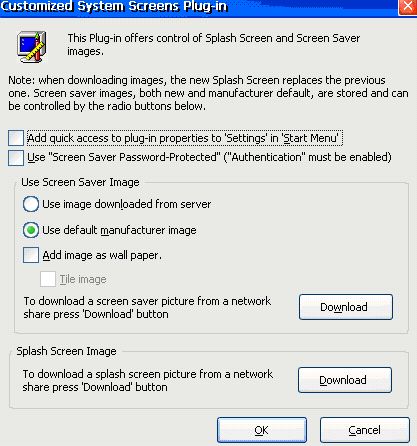The height and width of the screenshot is (446, 417).
Task: Dismiss the dialog using the Cancel button
Action: pos(365,430)
